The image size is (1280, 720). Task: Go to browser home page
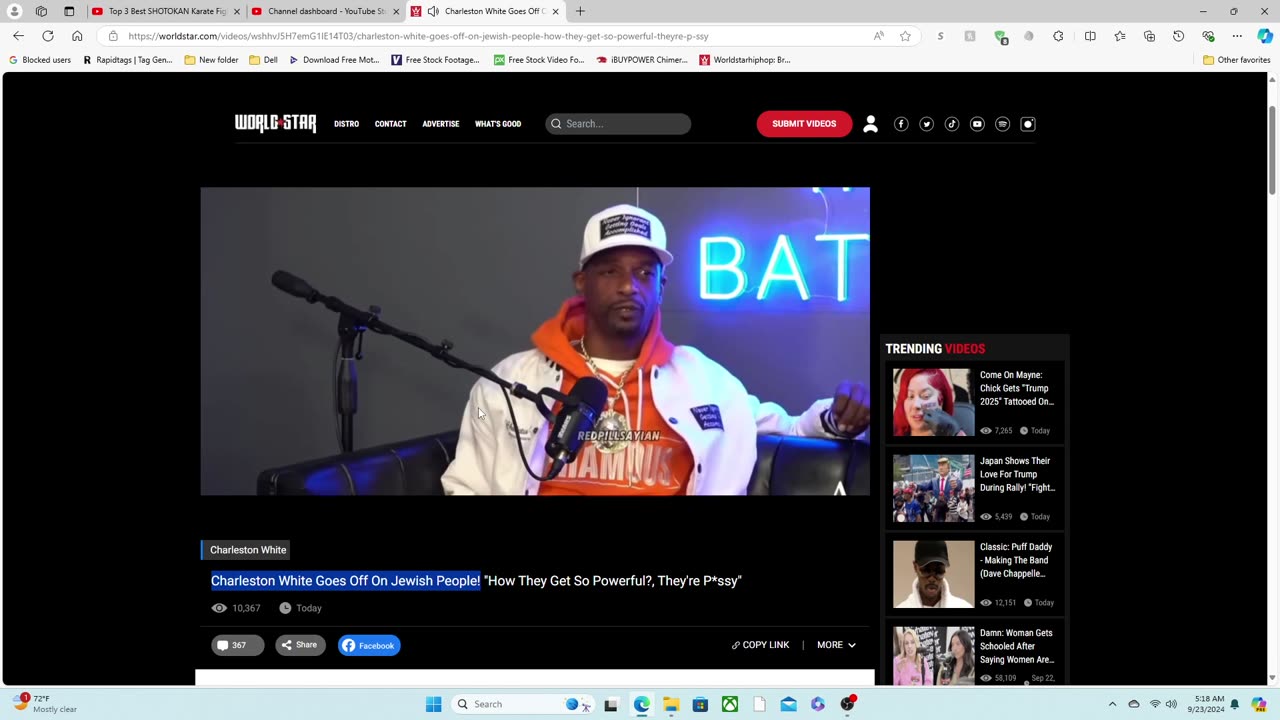(x=77, y=36)
